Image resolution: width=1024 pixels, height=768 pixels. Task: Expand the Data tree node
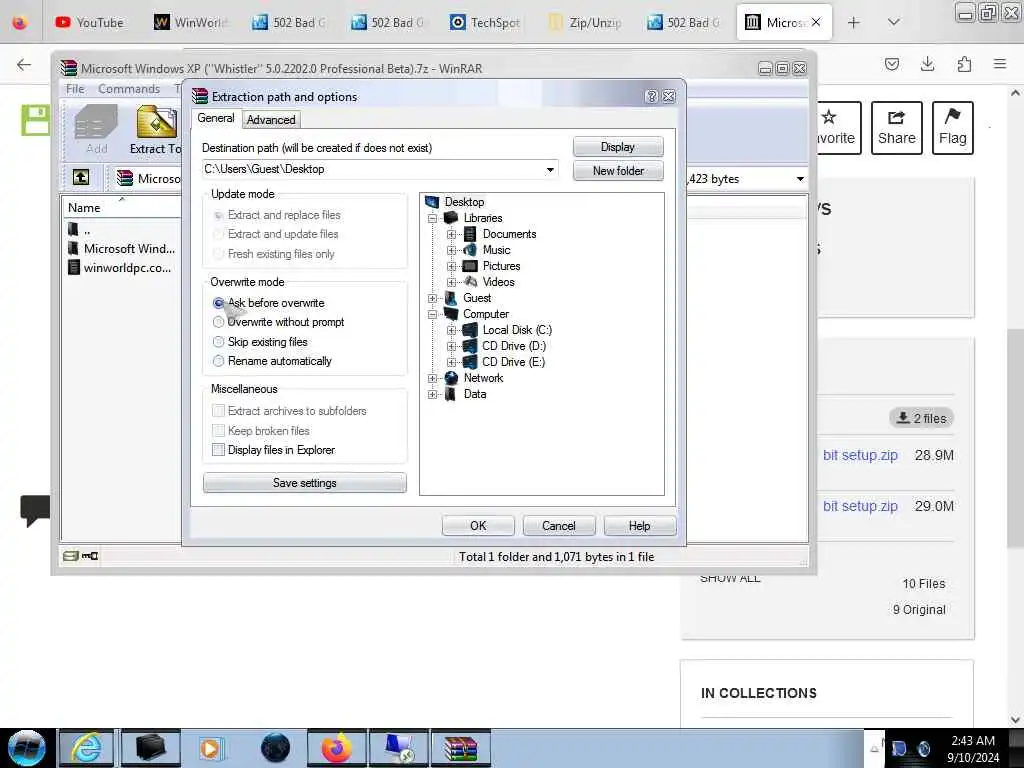pos(432,394)
